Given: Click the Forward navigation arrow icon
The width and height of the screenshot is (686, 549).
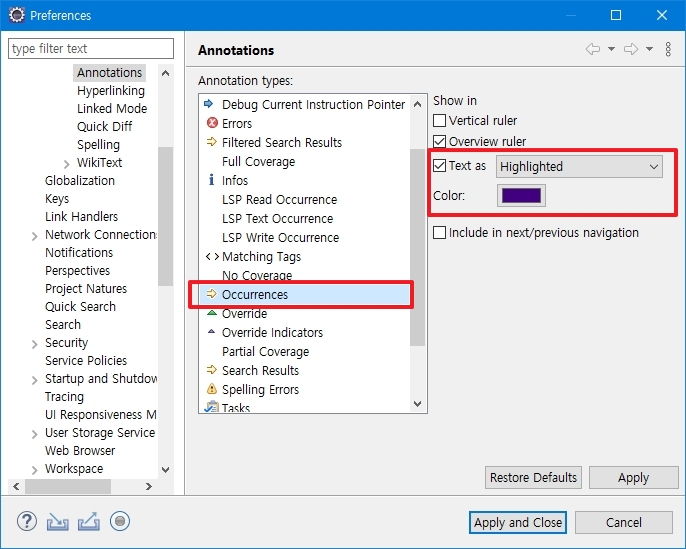Looking at the screenshot, I should (x=631, y=49).
